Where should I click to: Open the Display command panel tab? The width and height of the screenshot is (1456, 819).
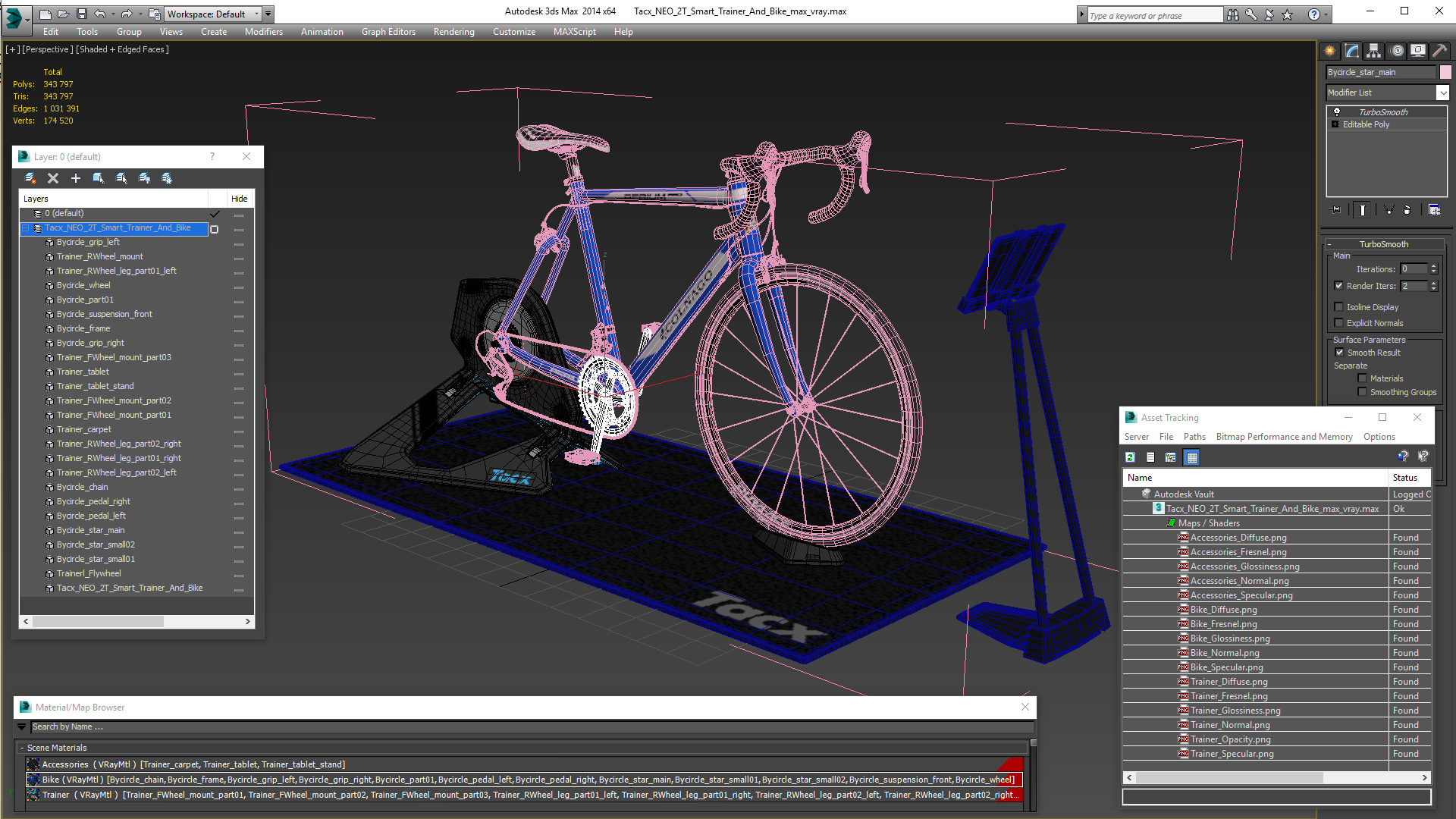pyautogui.click(x=1417, y=51)
